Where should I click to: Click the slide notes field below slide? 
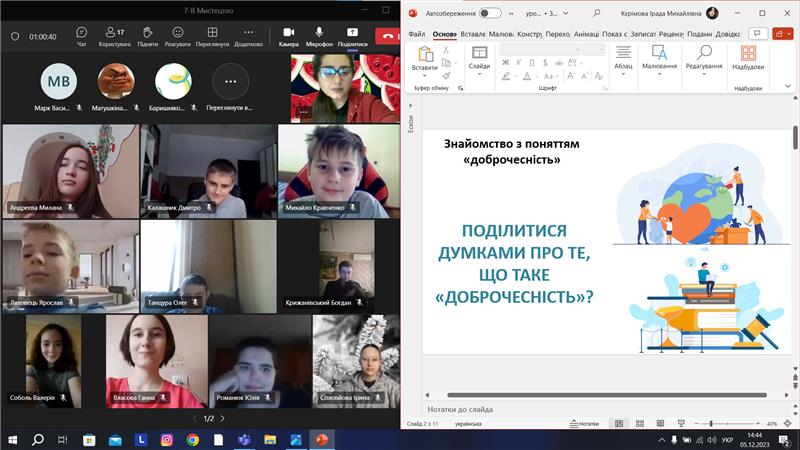point(600,409)
